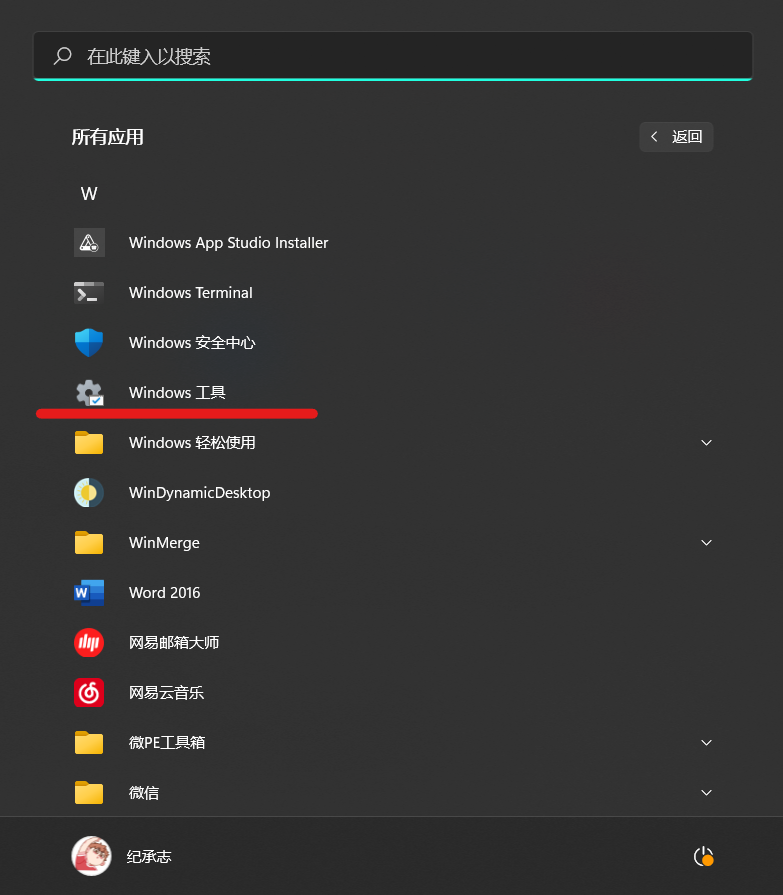Click the 返回 back button

[x=676, y=137]
